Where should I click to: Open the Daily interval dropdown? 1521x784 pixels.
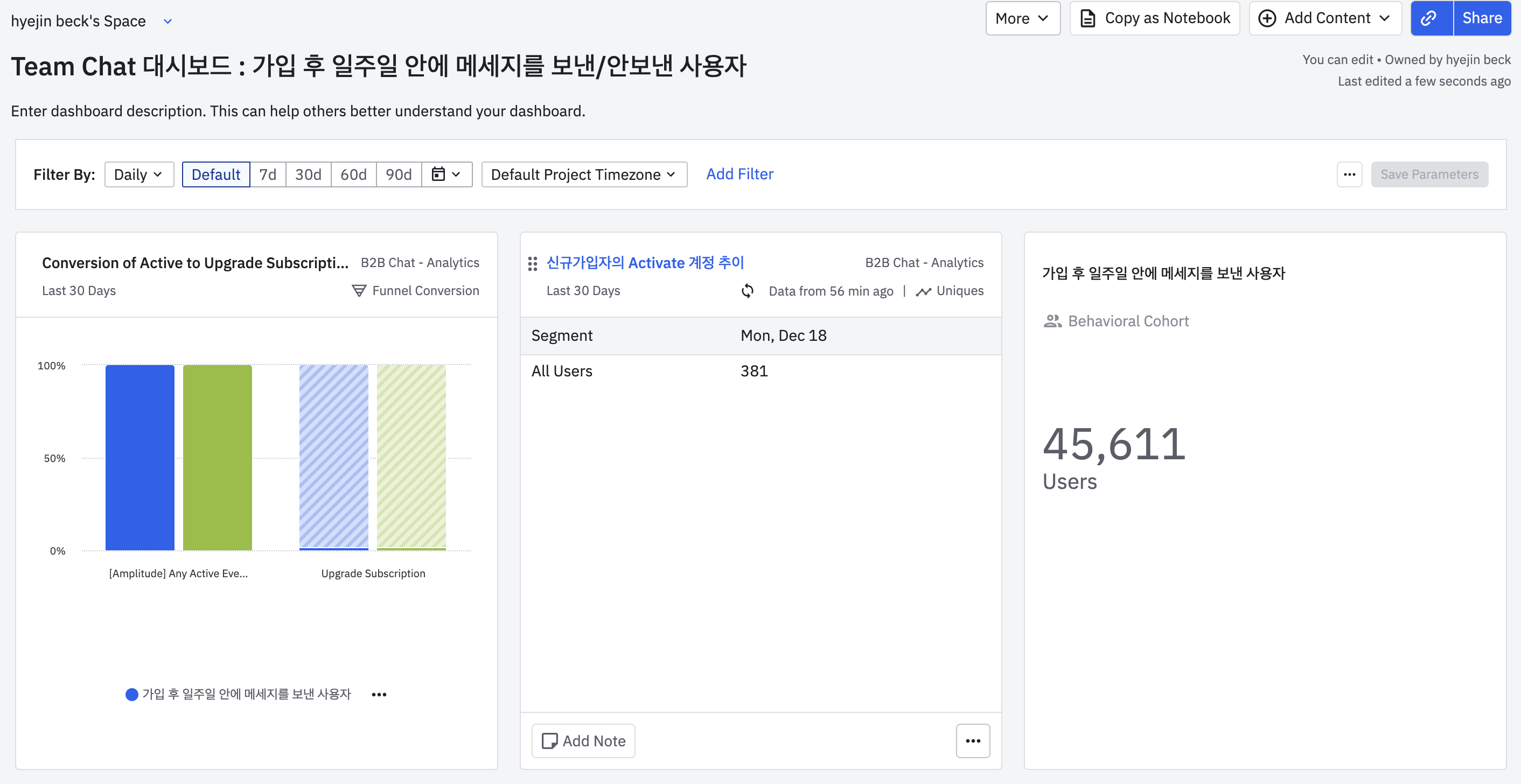coord(138,174)
